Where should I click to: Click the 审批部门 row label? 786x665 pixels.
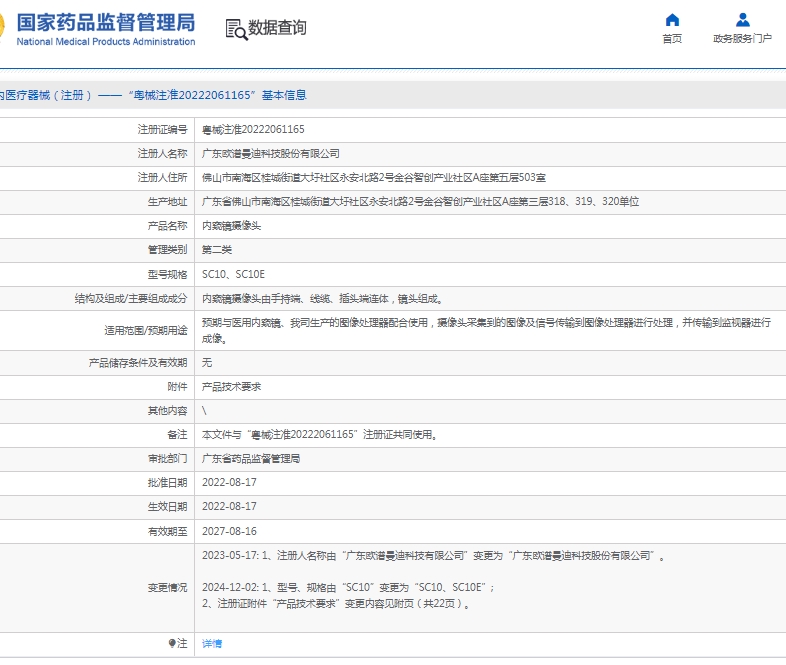[x=167, y=459]
